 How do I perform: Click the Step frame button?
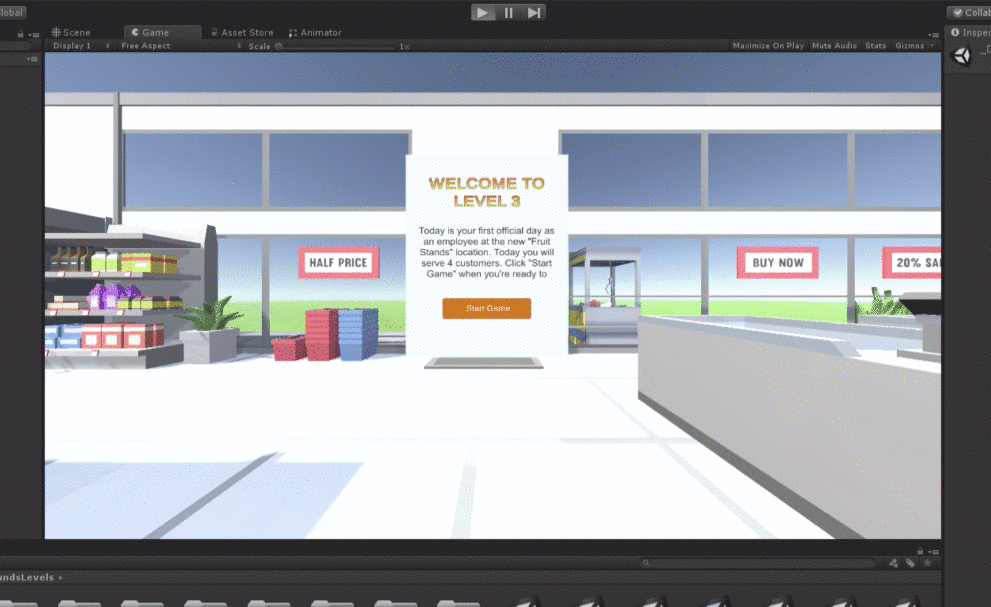pyautogui.click(x=534, y=13)
